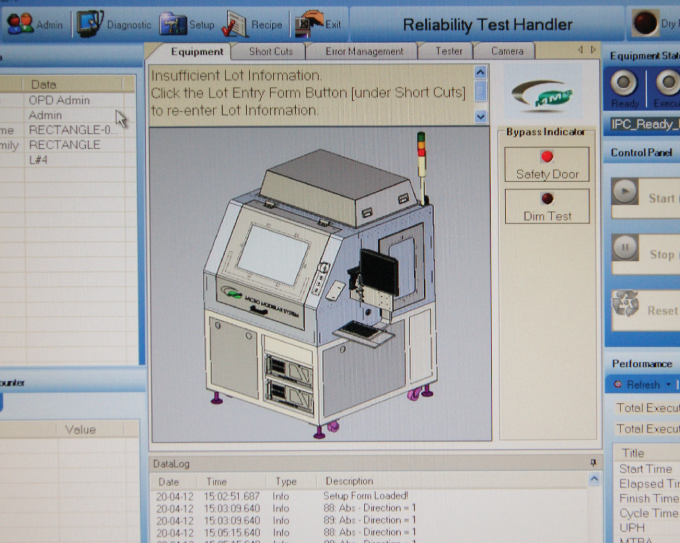Toggle the Dry run indicator lamp
680x543 pixels.
(x=644, y=23)
